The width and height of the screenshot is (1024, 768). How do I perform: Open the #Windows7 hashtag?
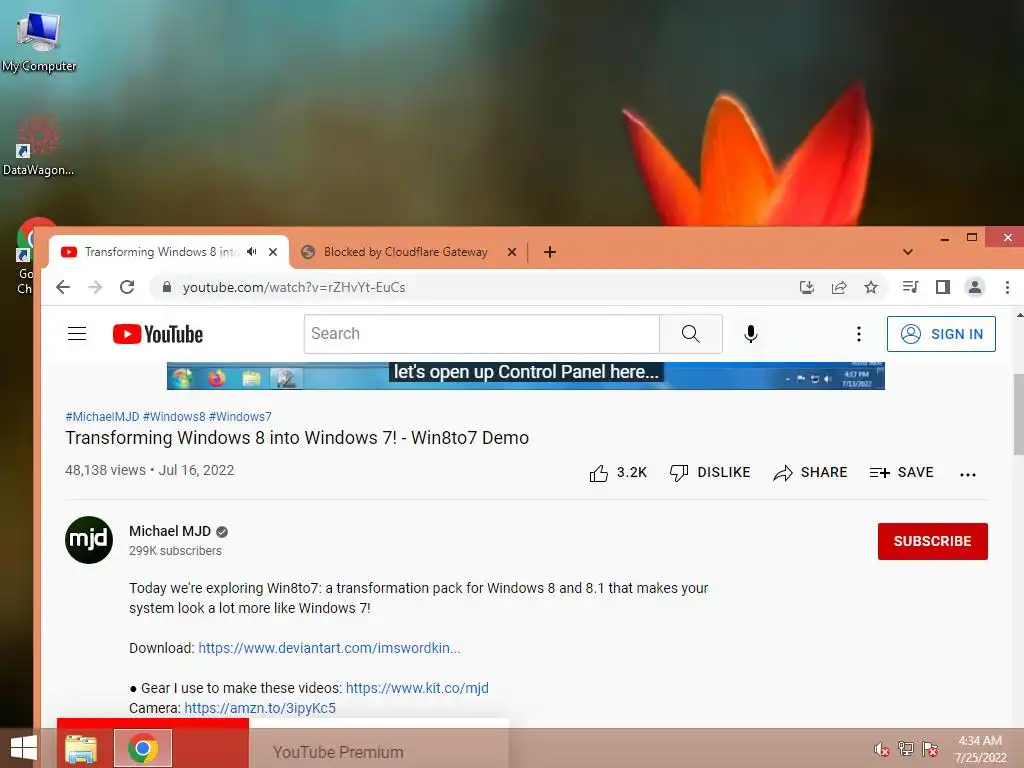coord(240,417)
